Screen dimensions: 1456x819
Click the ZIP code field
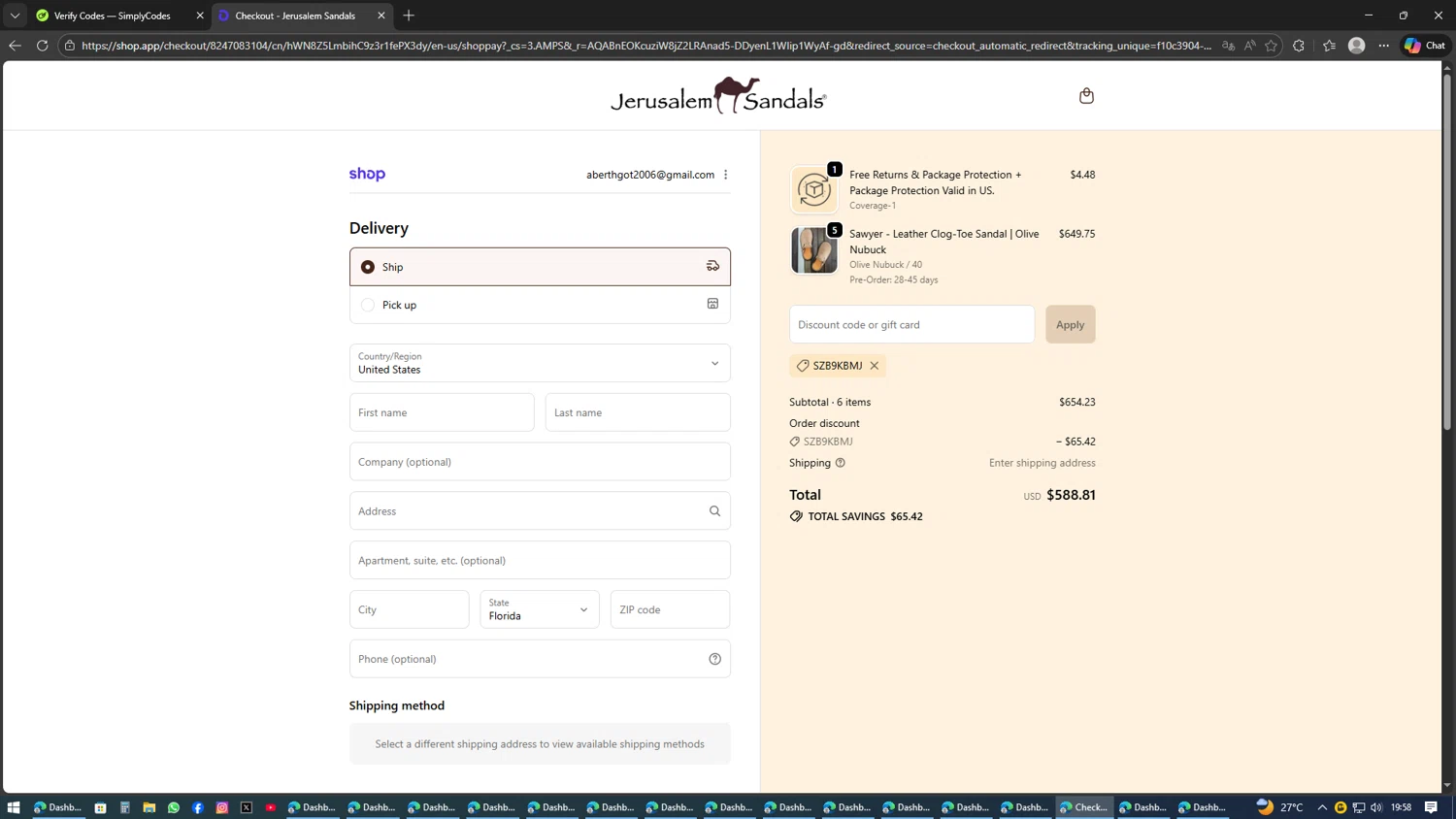671,609
